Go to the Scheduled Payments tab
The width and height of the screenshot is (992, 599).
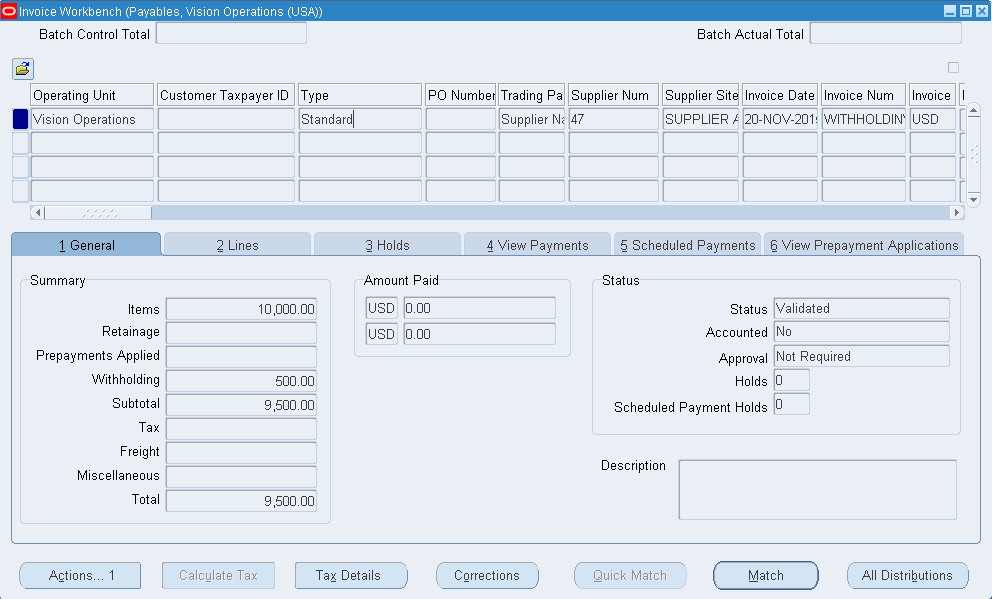687,245
